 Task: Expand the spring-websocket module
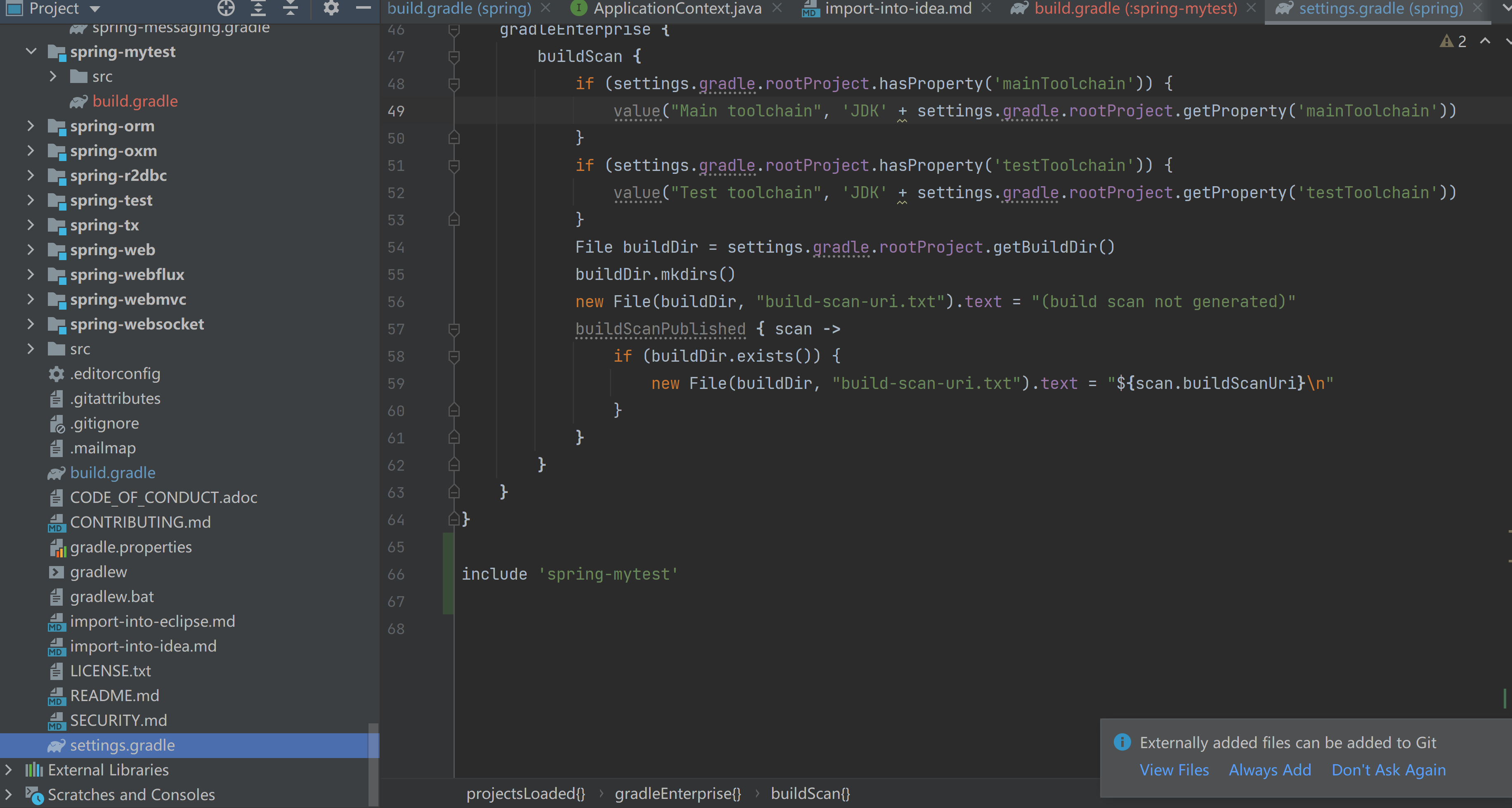pyautogui.click(x=31, y=324)
